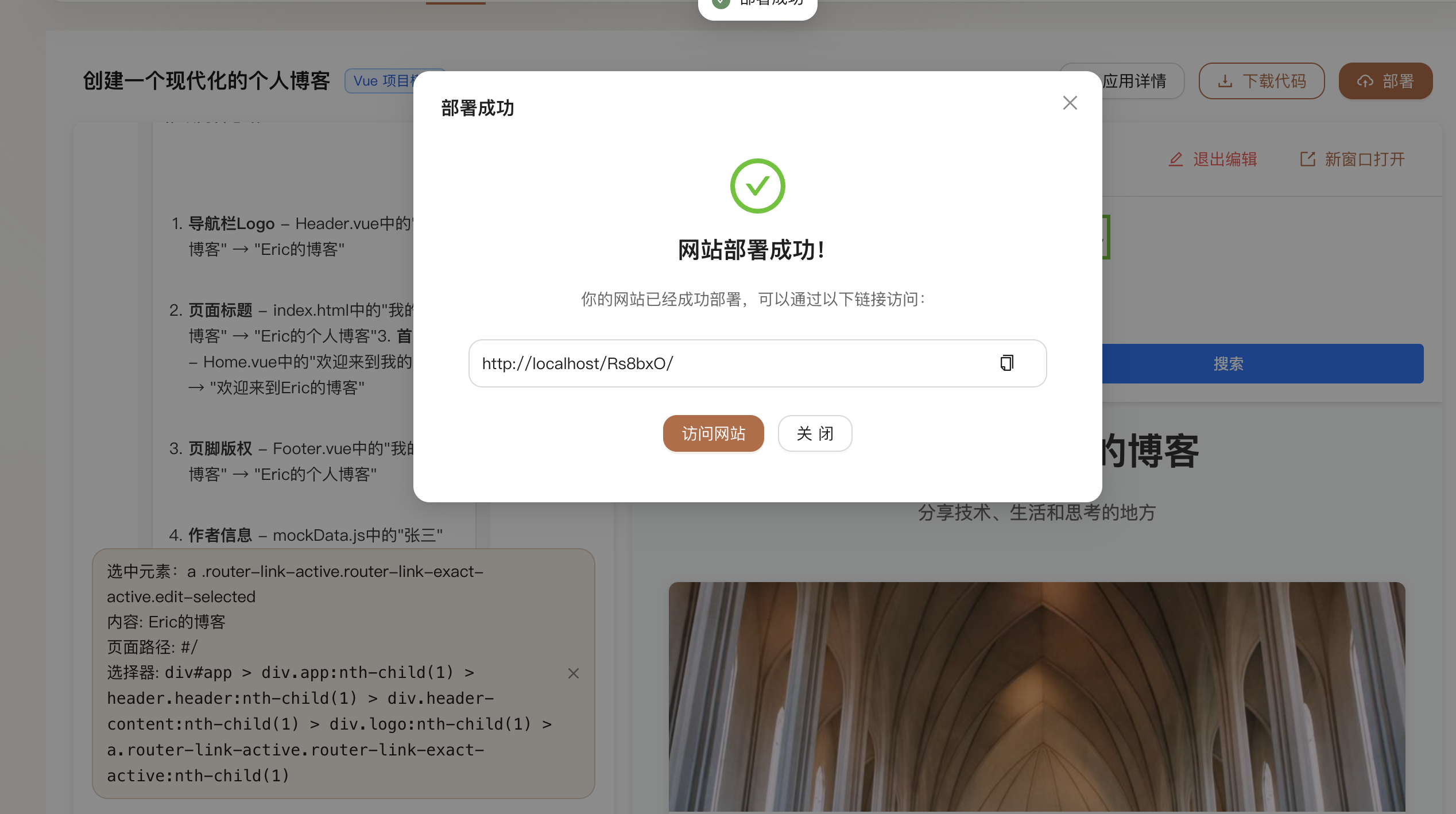This screenshot has width=1456, height=814.
Task: Click the orange 部署 button
Action: click(1385, 81)
